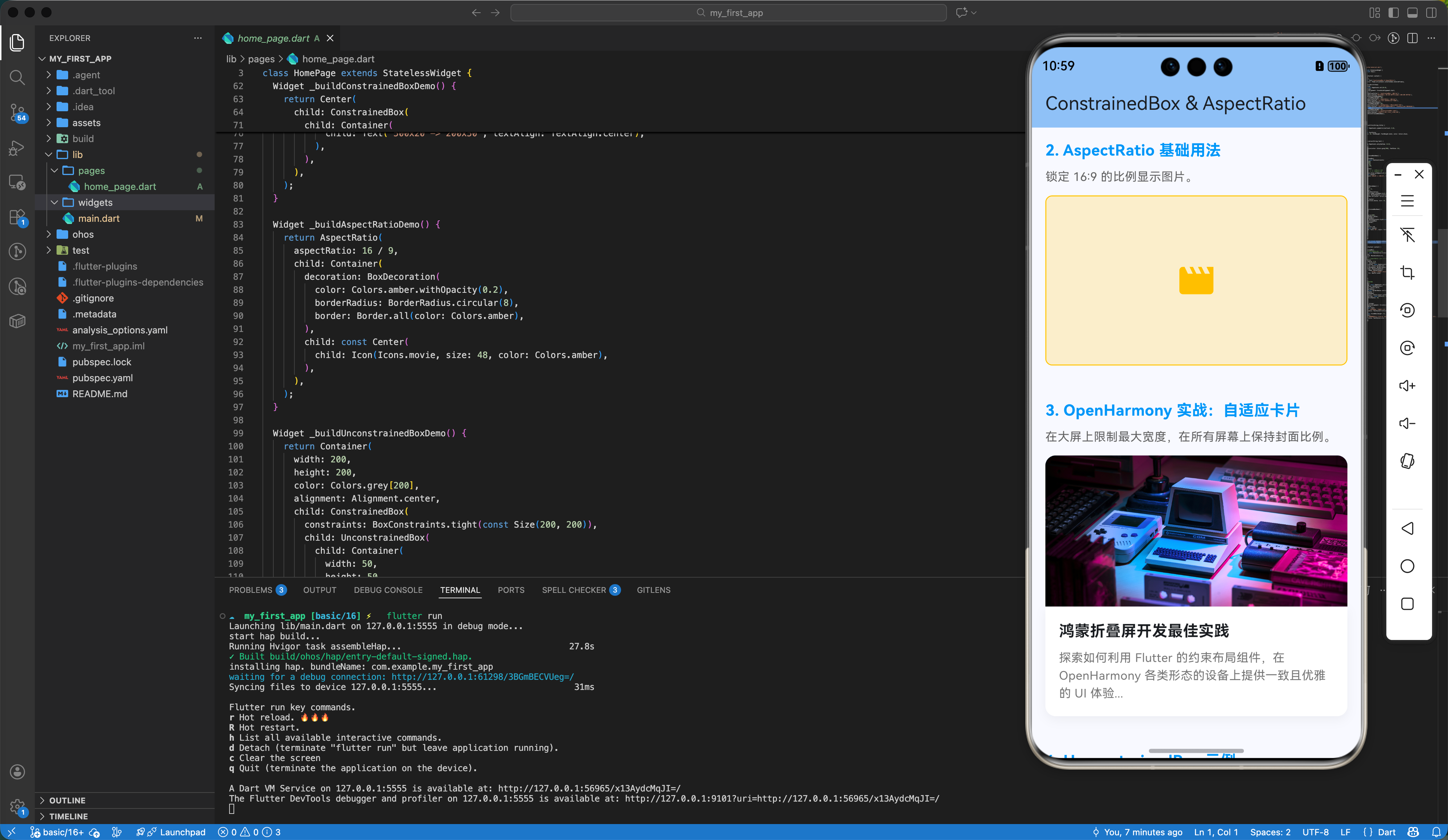Click my_first_app command center search field
The width and height of the screenshot is (1448, 840).
[729, 13]
